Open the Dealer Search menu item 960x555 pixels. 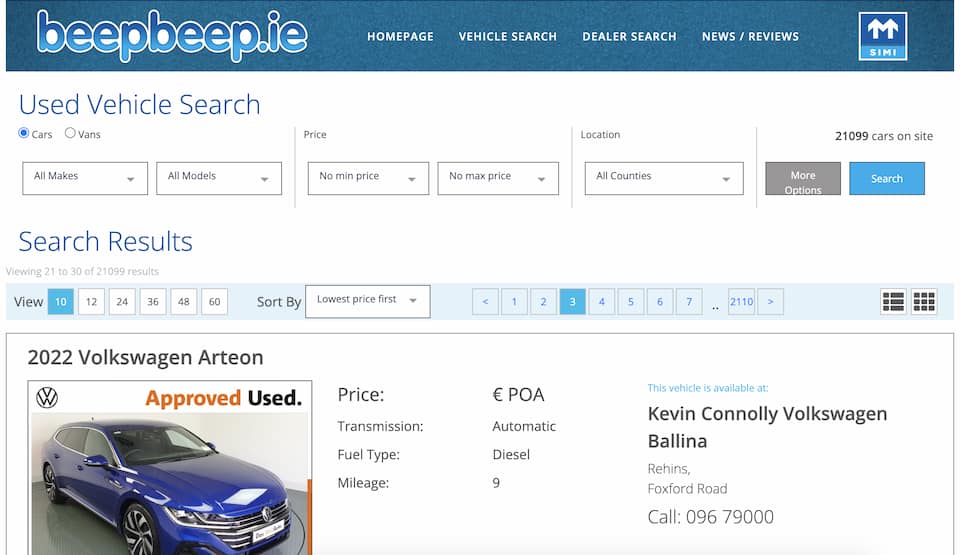pyautogui.click(x=629, y=36)
